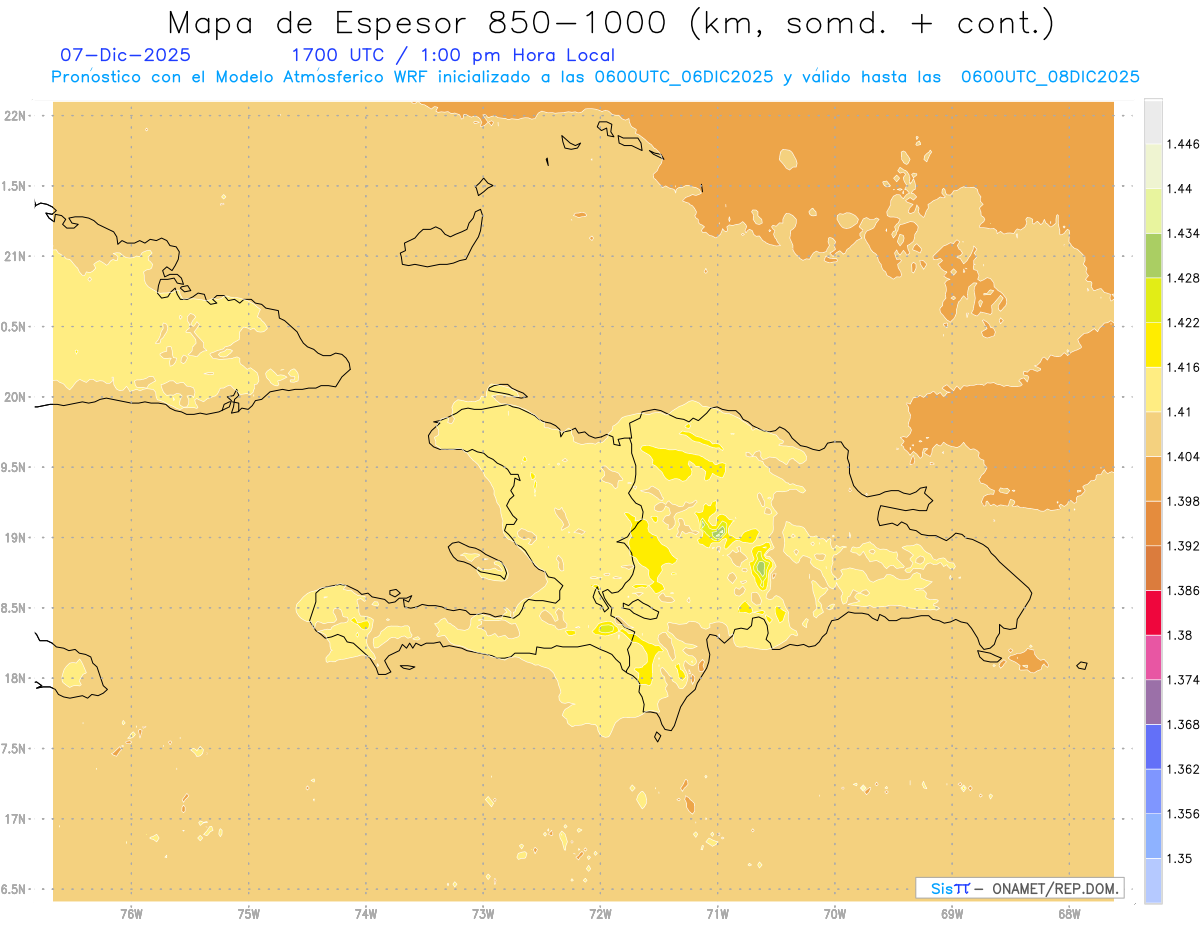Click the '75W' longitude axis label
The image size is (1200, 927).
[249, 914]
